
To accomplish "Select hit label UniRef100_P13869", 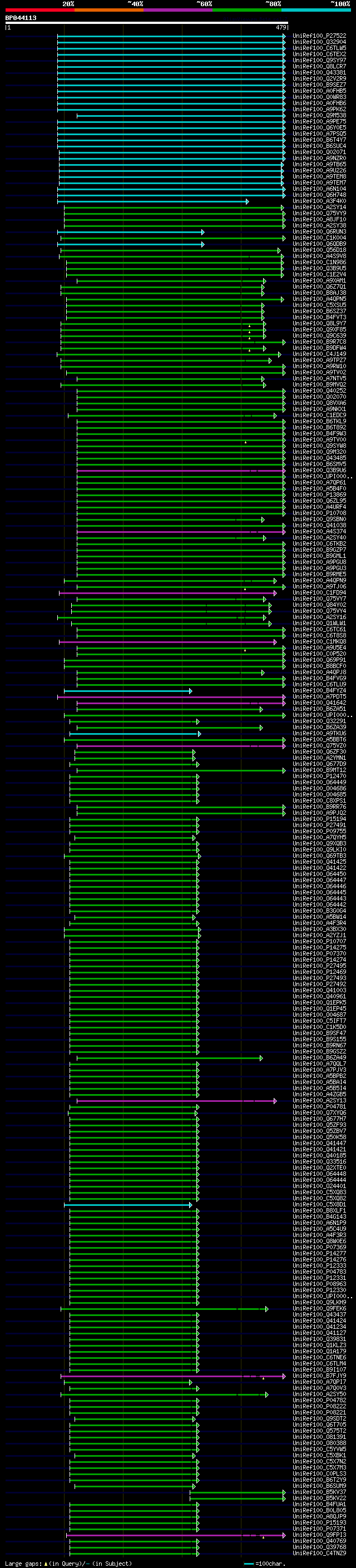I will coord(319,495).
